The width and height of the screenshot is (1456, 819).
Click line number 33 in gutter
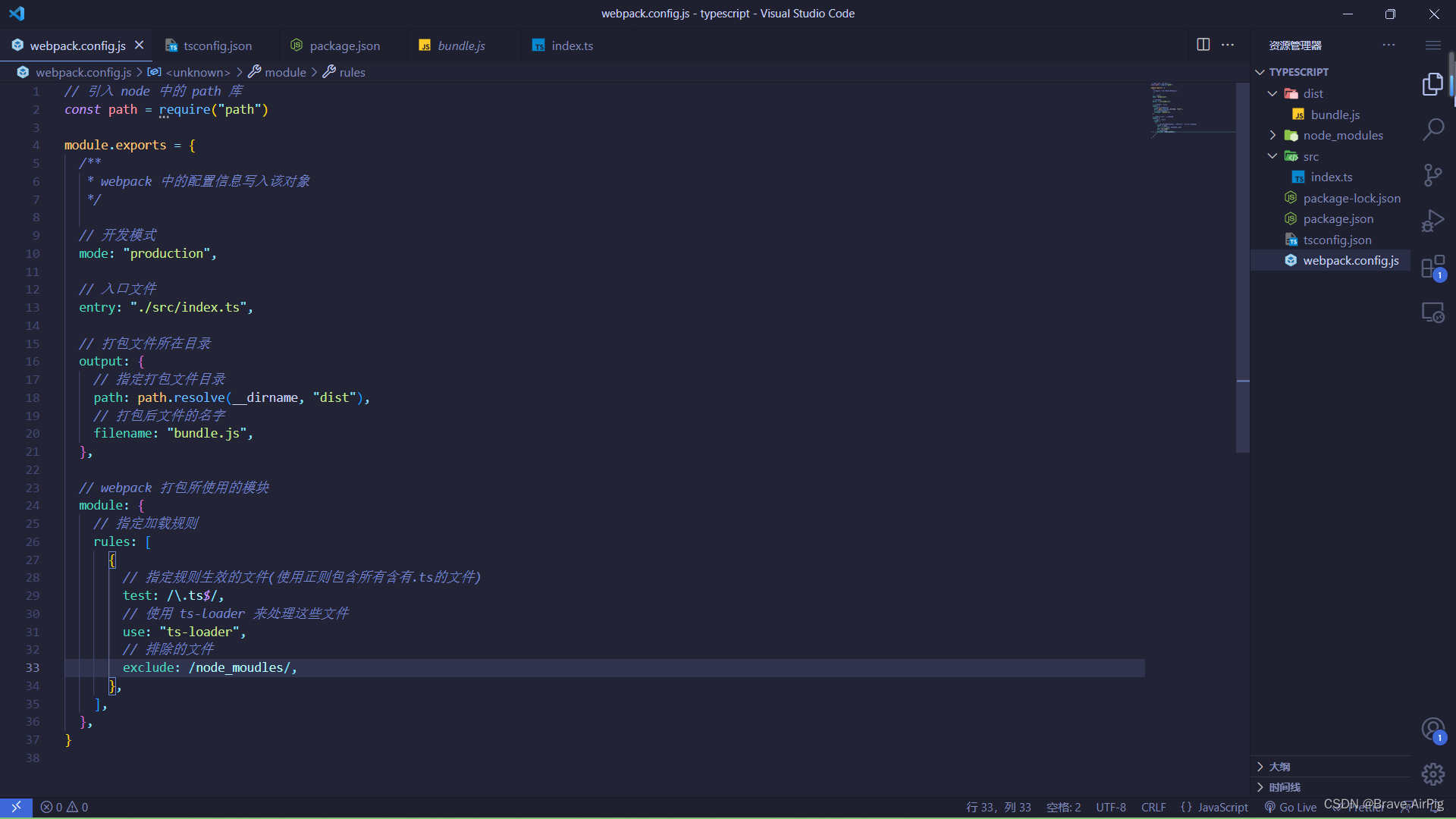(x=32, y=667)
